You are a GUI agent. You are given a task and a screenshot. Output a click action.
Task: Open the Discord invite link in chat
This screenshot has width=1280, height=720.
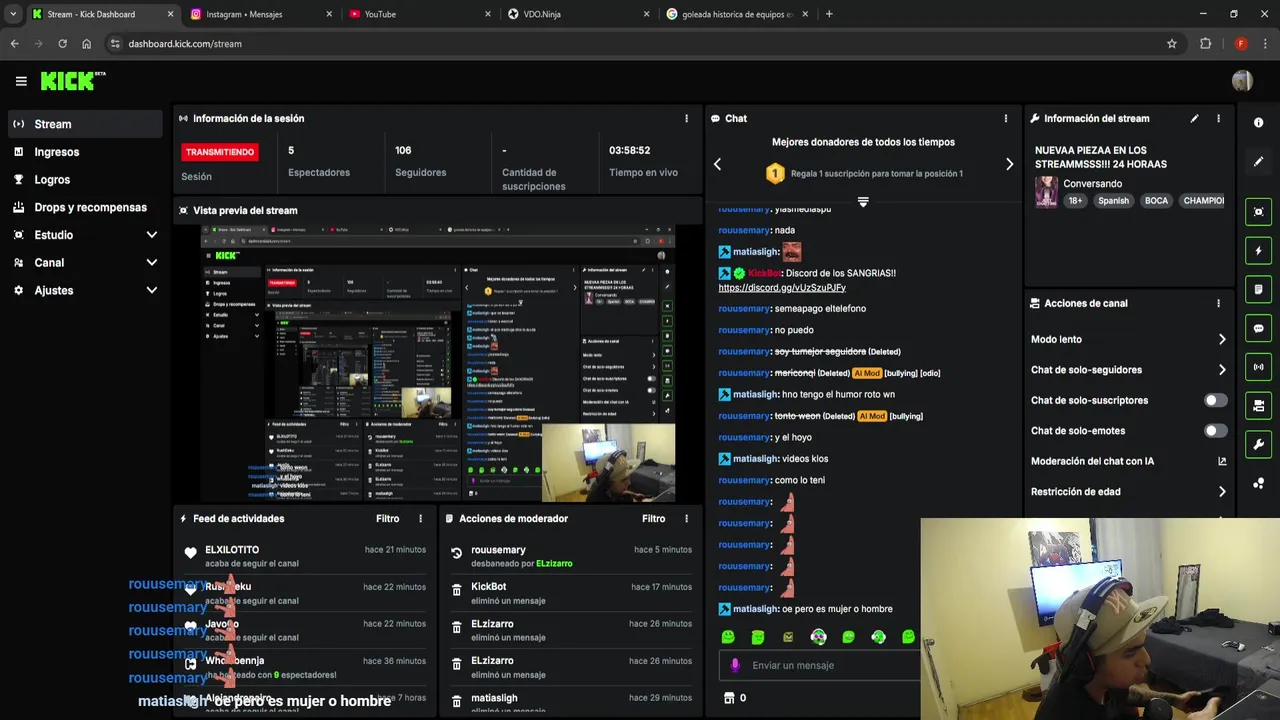pos(782,288)
